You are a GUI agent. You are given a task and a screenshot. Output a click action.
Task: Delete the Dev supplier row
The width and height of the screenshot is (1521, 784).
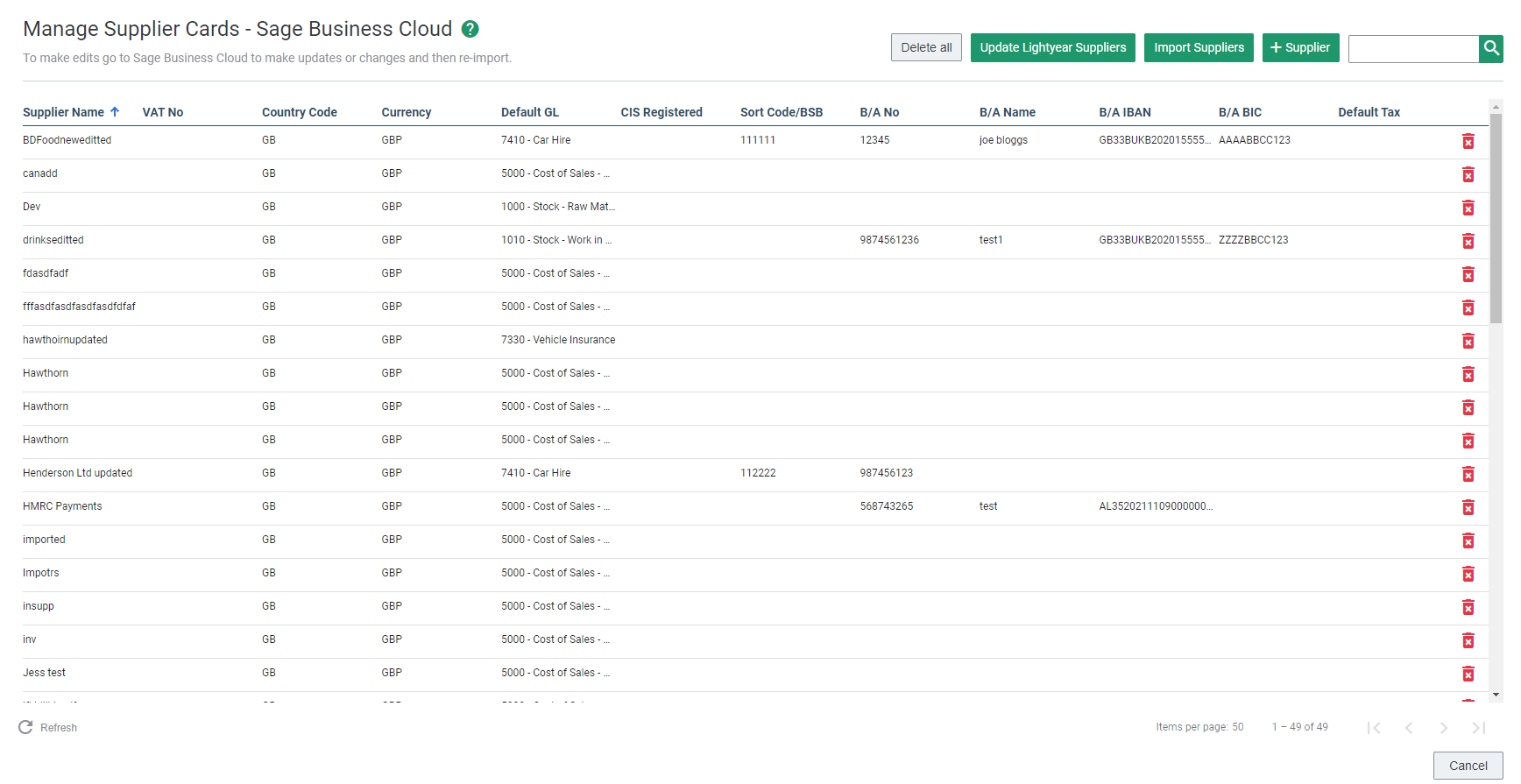tap(1468, 208)
